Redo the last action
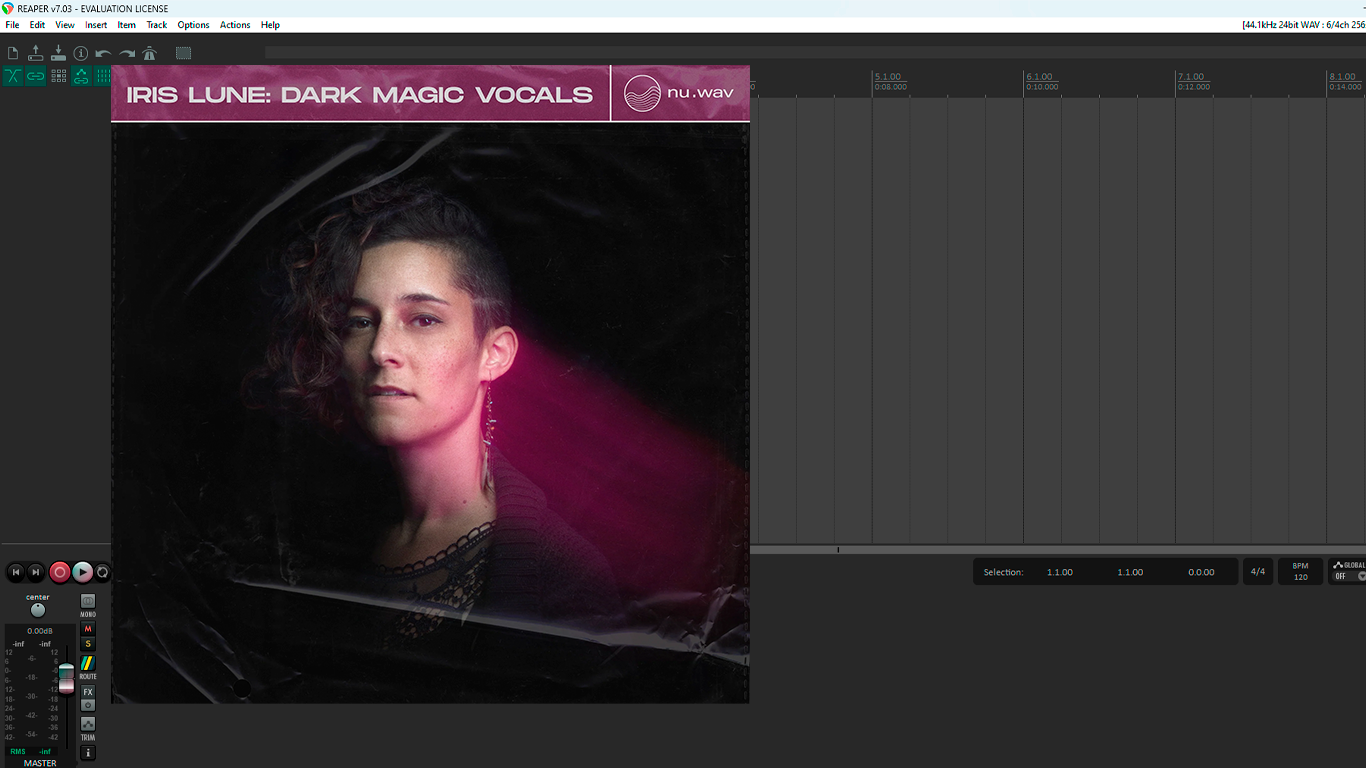Image resolution: width=1366 pixels, height=768 pixels. (x=127, y=53)
